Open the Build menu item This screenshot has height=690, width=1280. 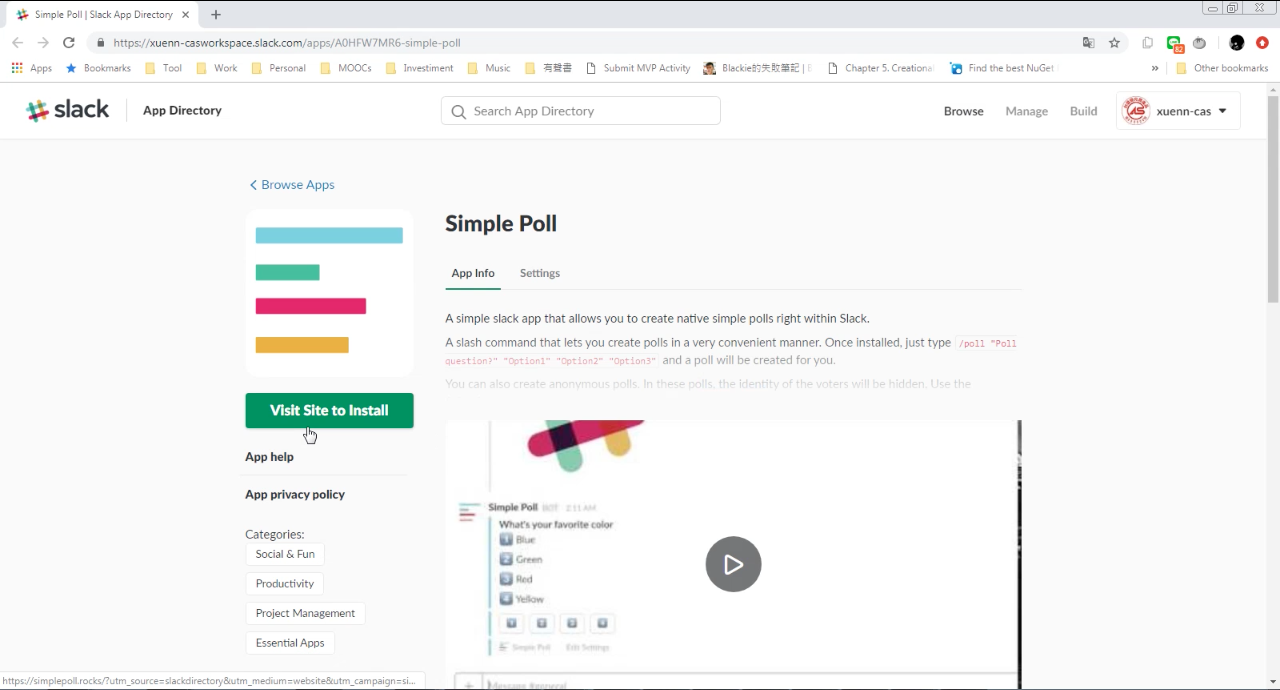point(1084,111)
